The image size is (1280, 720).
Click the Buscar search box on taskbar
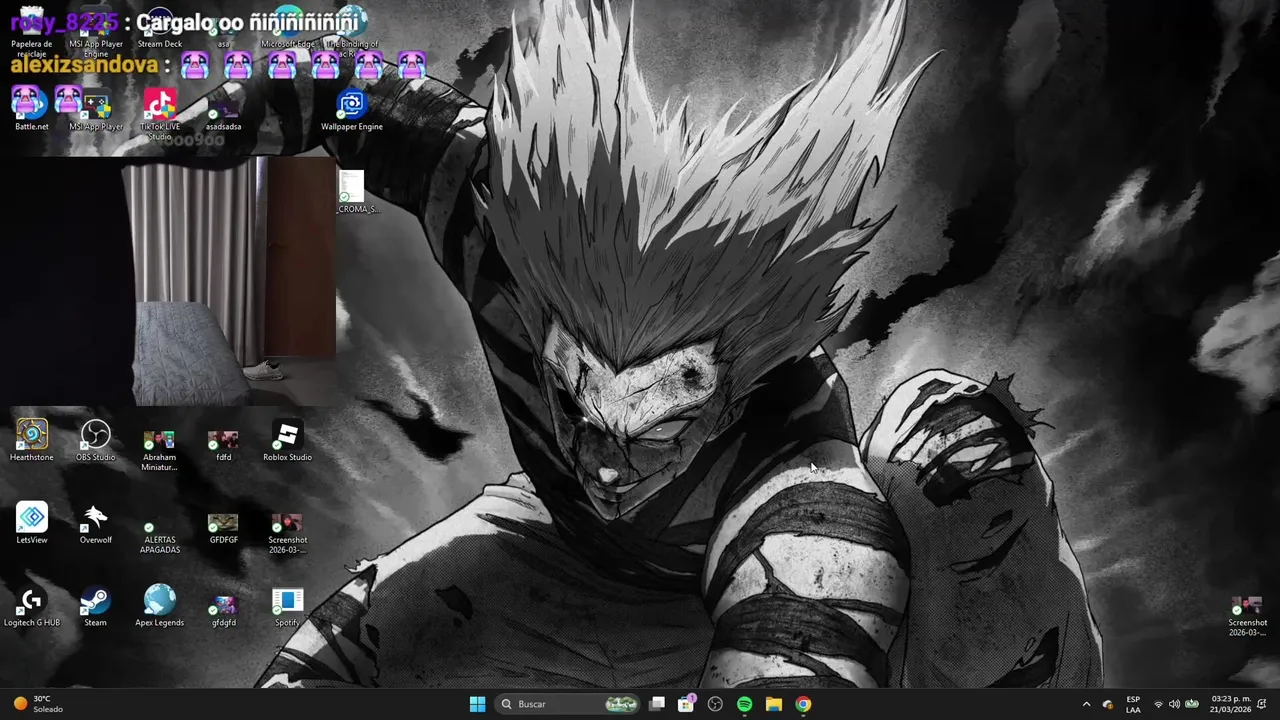coord(569,704)
